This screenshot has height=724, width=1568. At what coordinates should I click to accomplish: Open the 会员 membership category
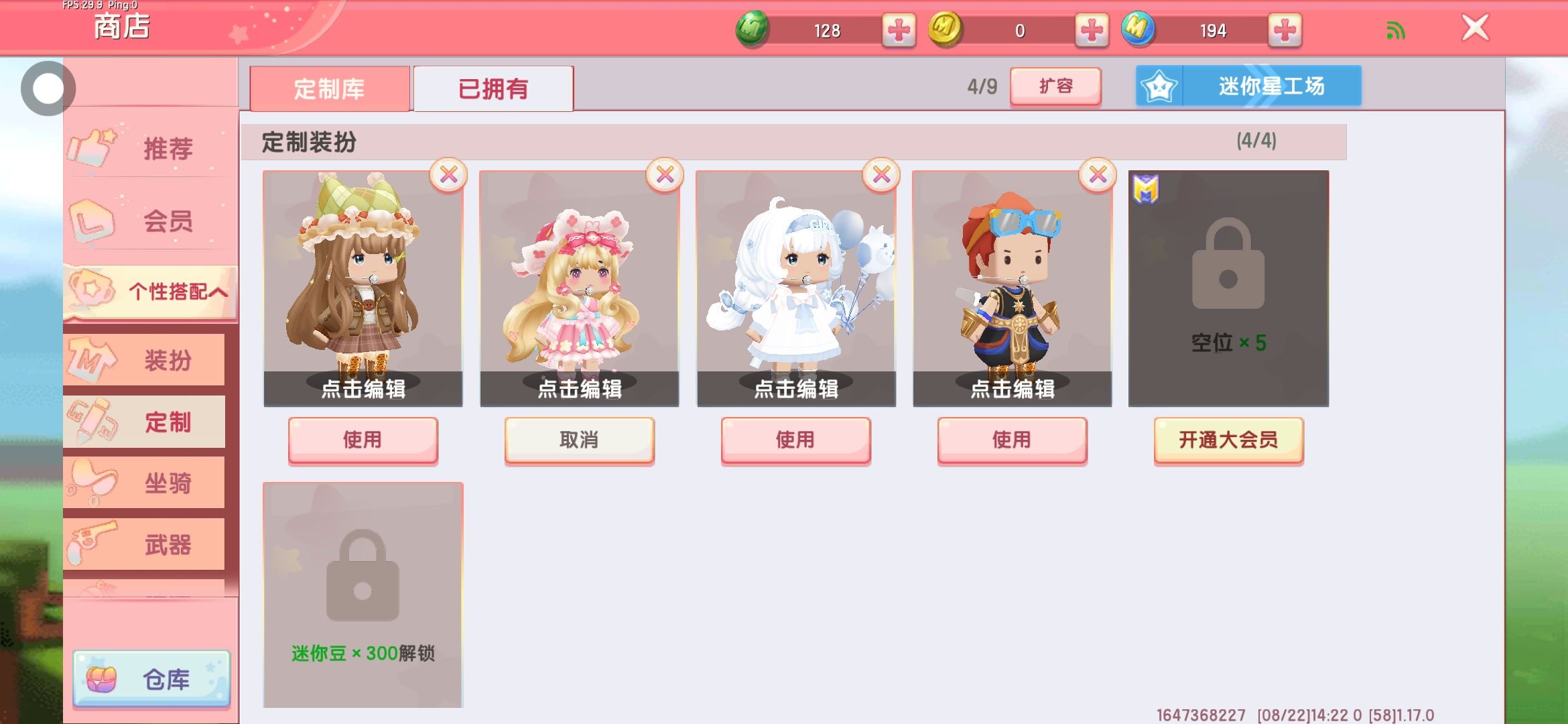[151, 221]
